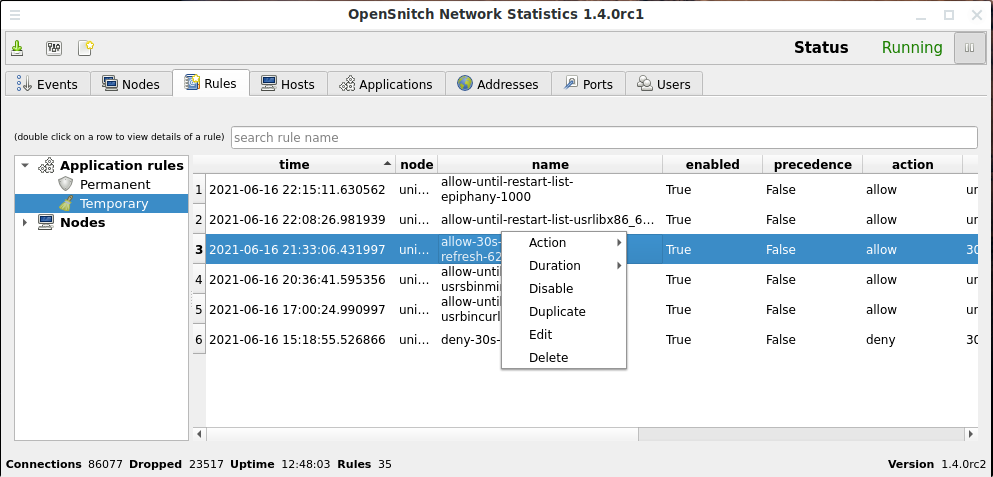Click the Addresses globe icon

point(465,84)
